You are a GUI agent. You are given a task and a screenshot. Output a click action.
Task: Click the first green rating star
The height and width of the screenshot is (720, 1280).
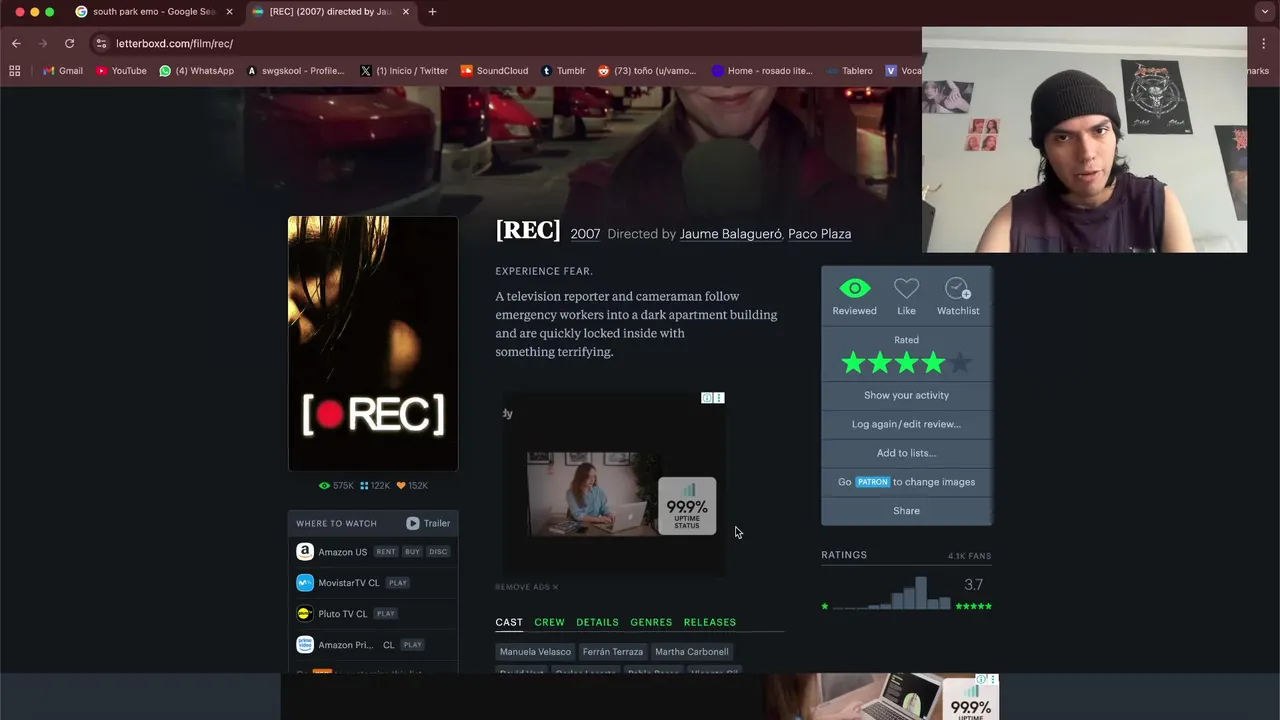[x=853, y=363]
